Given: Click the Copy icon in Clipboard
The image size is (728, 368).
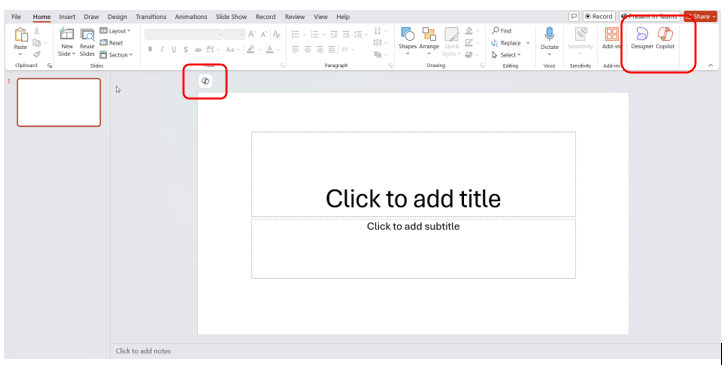Looking at the screenshot, I should click(37, 43).
